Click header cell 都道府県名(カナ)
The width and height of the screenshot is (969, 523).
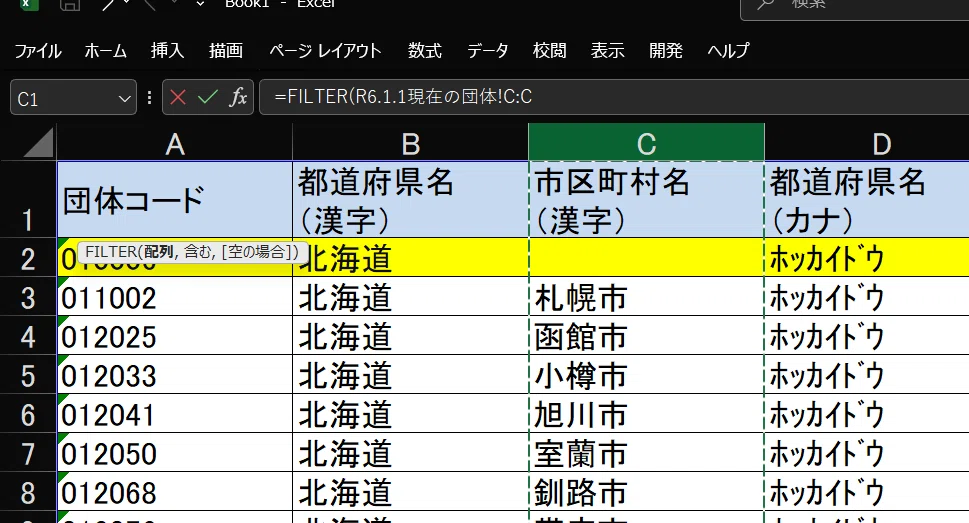(x=867, y=199)
